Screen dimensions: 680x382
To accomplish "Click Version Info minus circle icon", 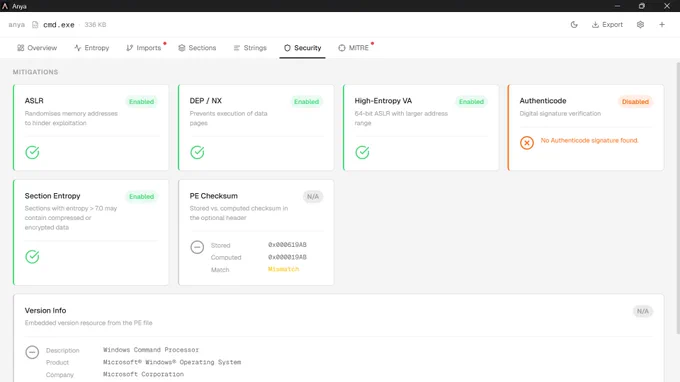I will click(32, 352).
